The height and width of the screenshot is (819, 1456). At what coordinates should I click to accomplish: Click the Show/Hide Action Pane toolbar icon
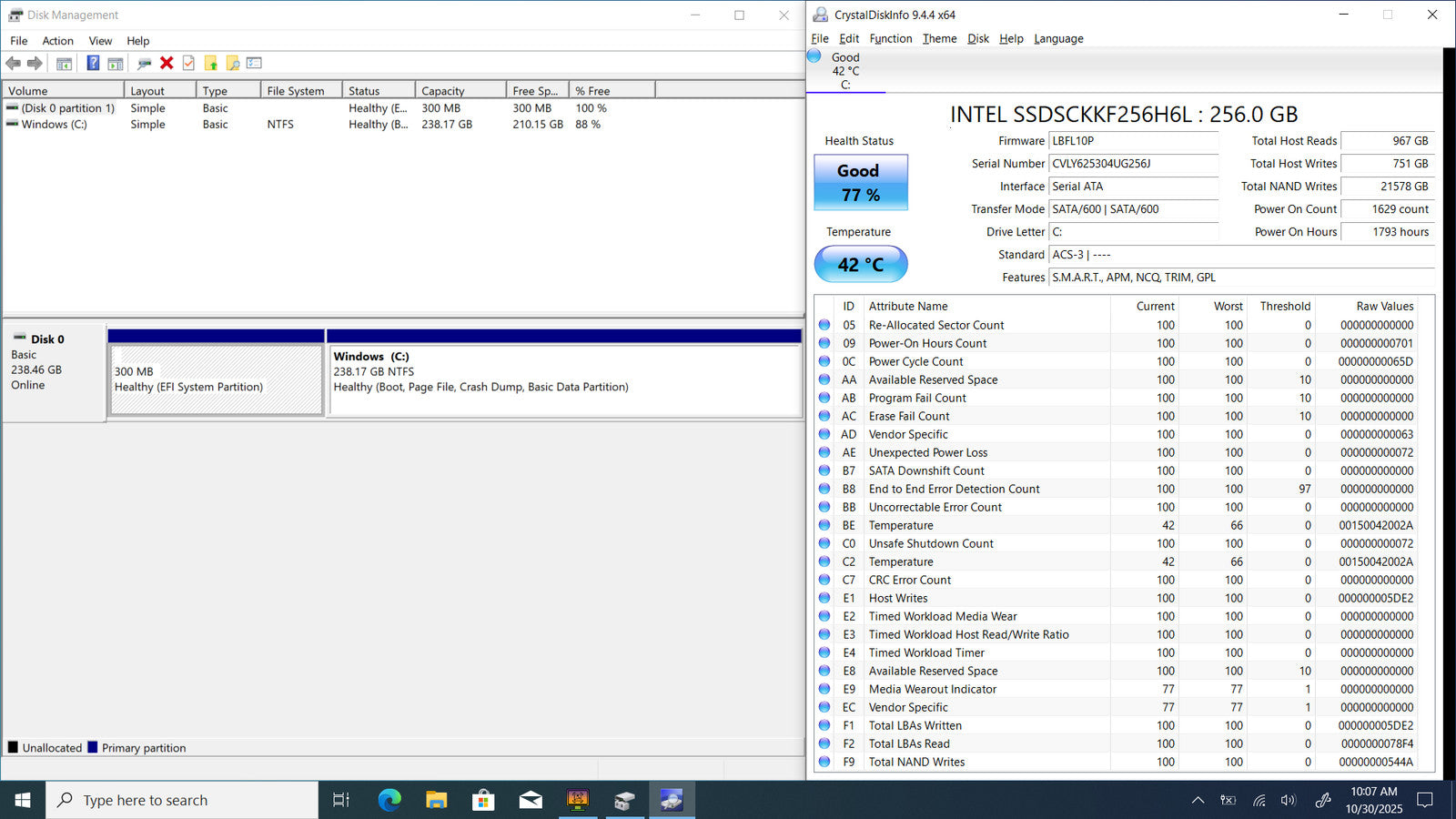coord(116,63)
